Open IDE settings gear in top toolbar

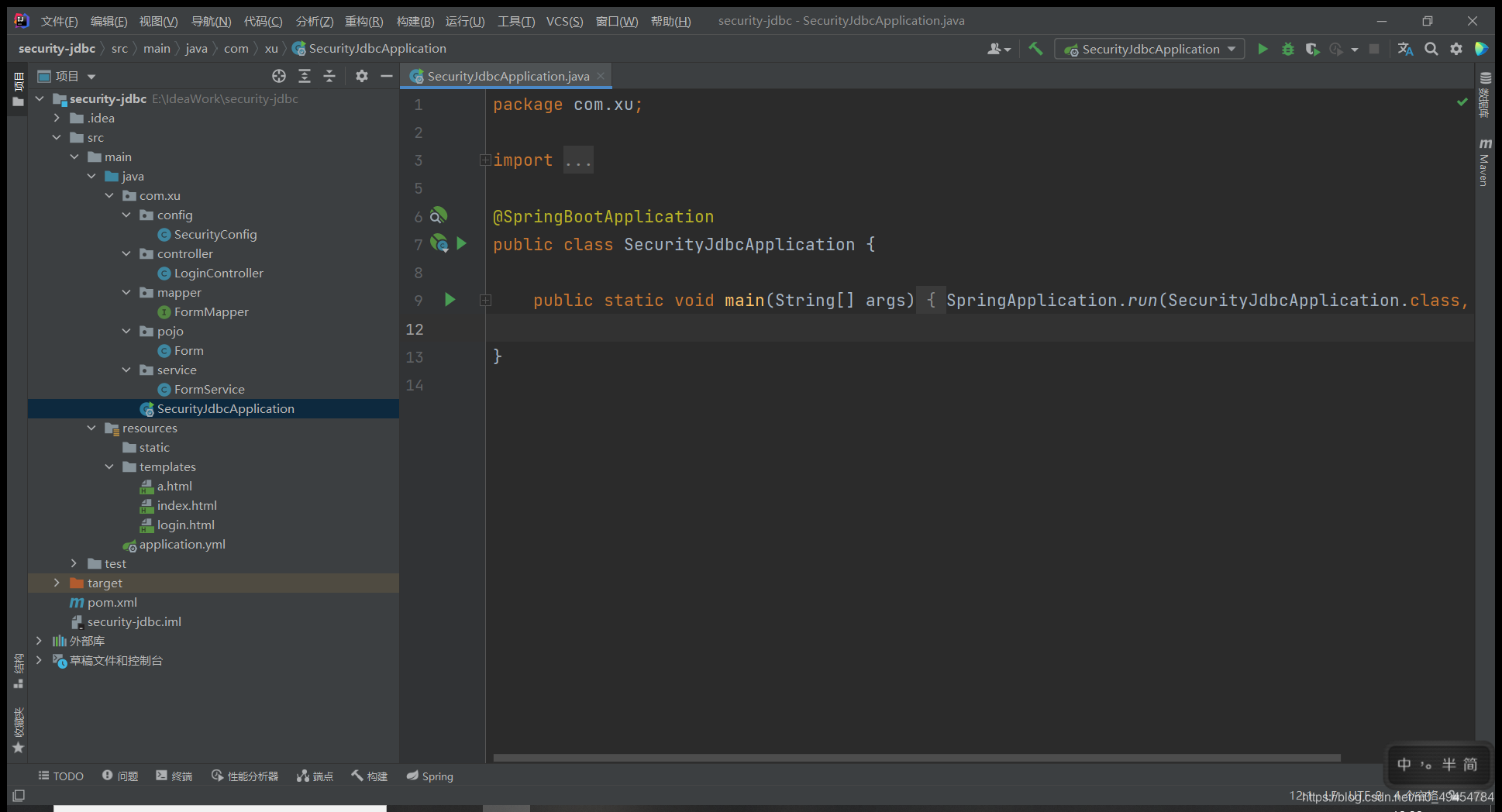pos(1456,49)
